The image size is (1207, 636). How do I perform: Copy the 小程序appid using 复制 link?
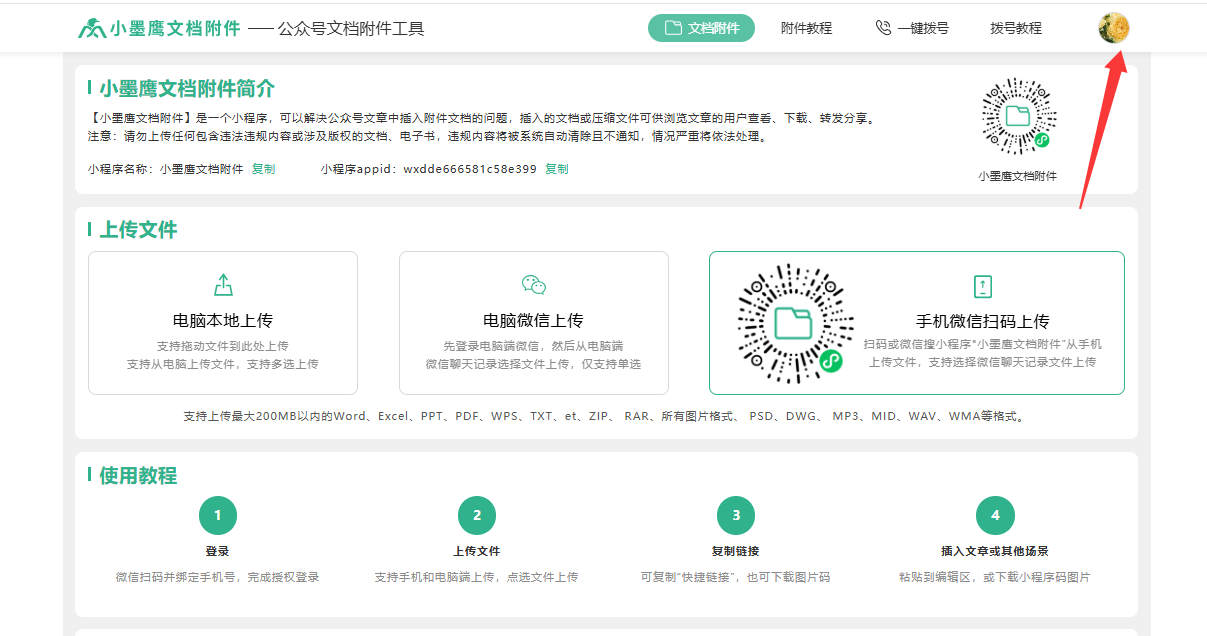[556, 169]
